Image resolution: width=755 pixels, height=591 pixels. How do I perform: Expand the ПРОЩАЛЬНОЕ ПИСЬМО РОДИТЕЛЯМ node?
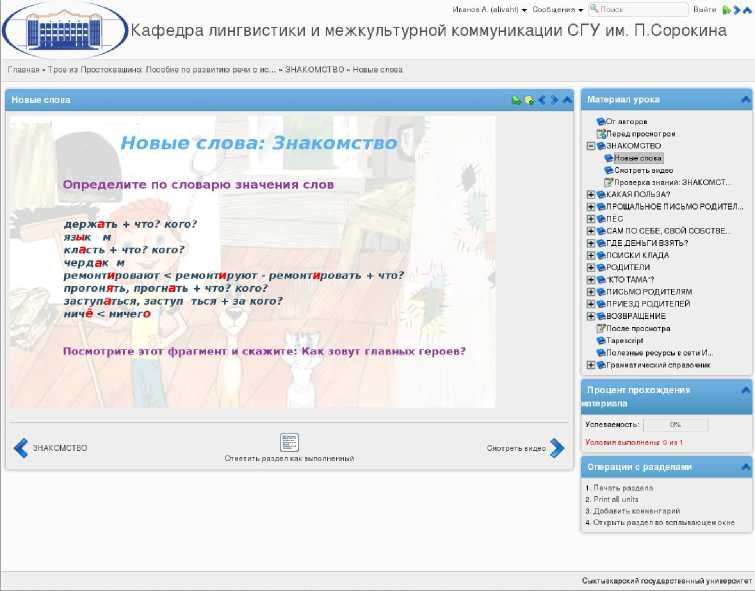click(590, 207)
